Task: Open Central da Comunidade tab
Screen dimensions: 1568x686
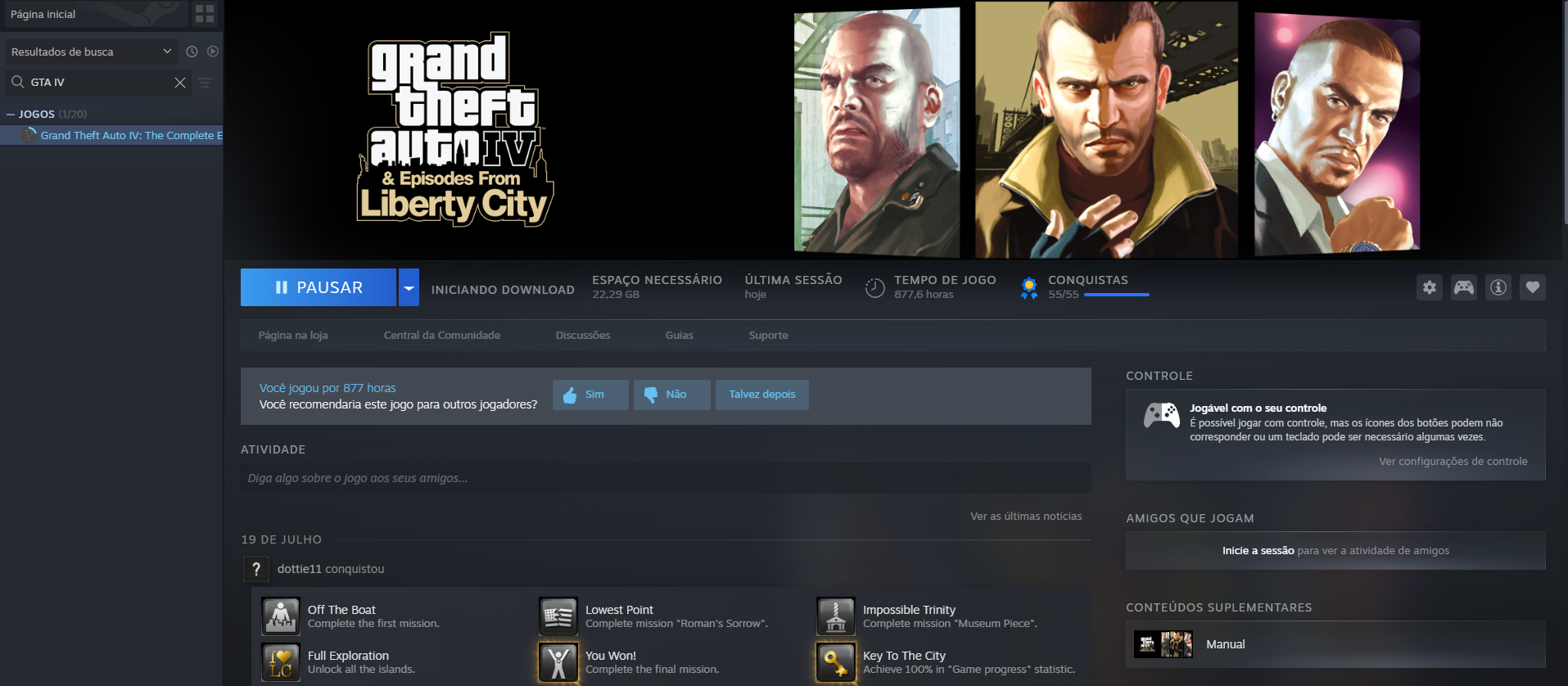Action: 442,335
